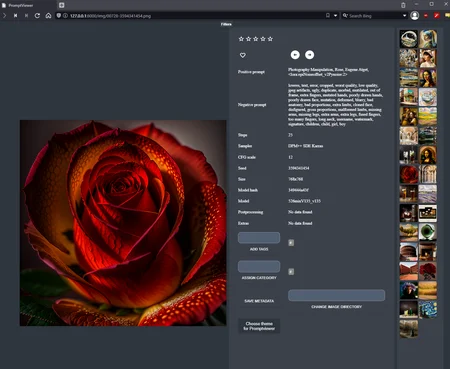
Task: Go to previous image with left arrow
Action: pos(295,55)
